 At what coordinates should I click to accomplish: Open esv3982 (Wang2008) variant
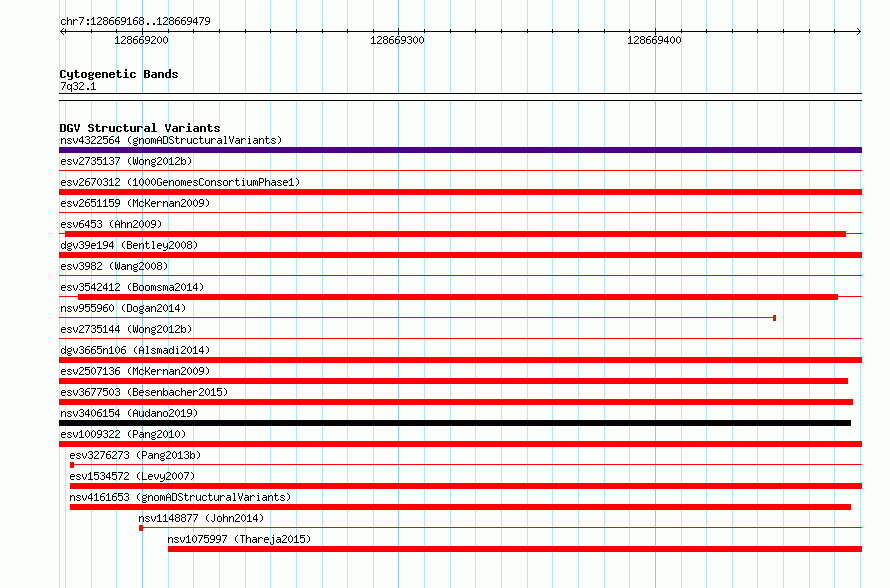[x=114, y=266]
